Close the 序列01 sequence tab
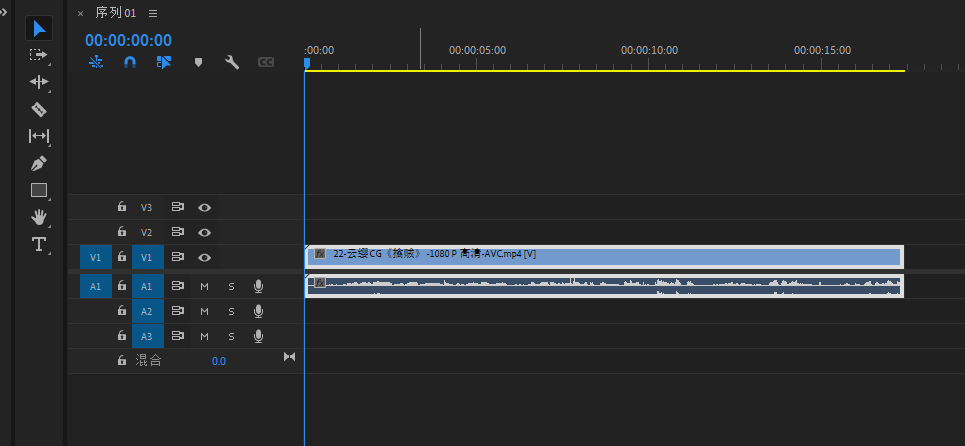Image resolution: width=965 pixels, height=446 pixels. [80, 14]
